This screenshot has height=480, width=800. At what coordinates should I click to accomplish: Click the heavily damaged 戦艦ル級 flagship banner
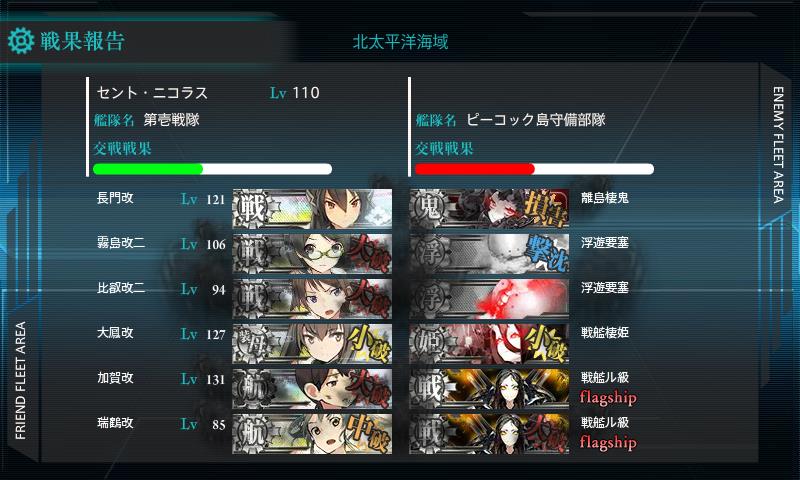(489, 433)
